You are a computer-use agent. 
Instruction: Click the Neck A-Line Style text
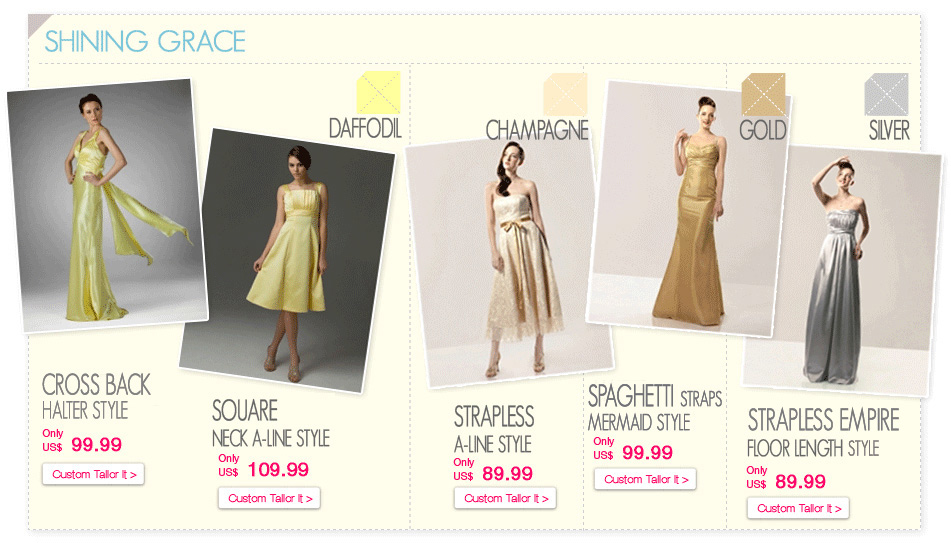point(271,438)
